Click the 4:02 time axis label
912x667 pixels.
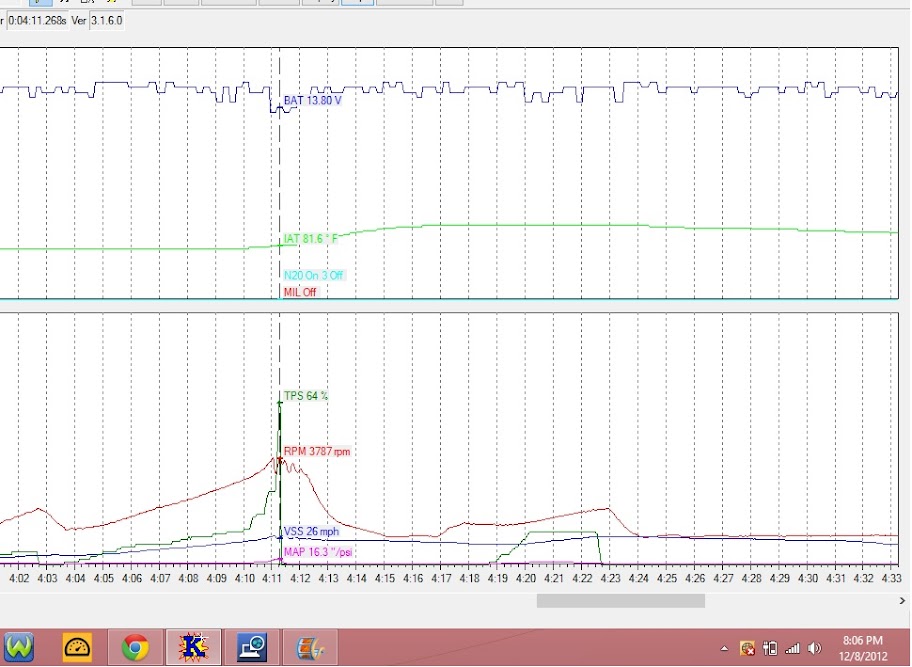click(x=19, y=578)
